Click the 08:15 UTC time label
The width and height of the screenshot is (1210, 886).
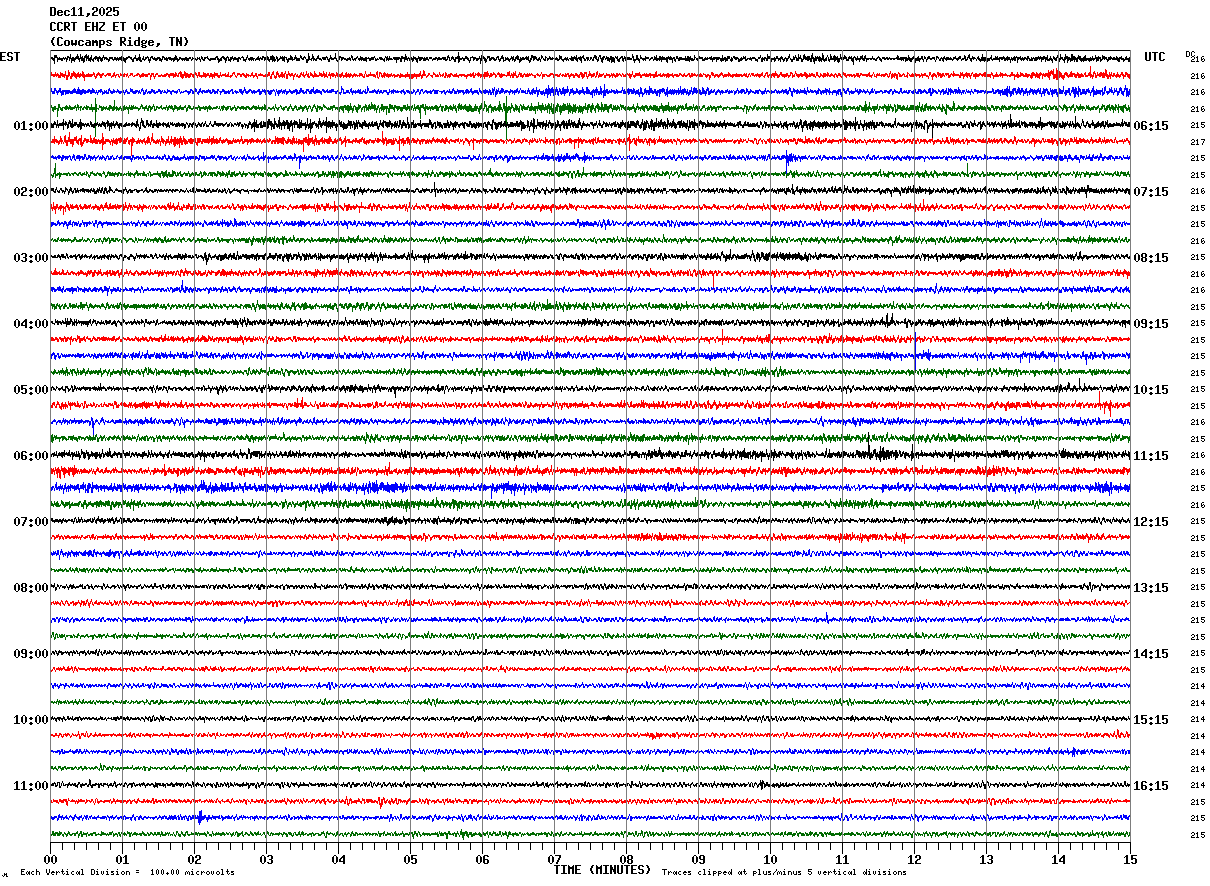click(1151, 258)
